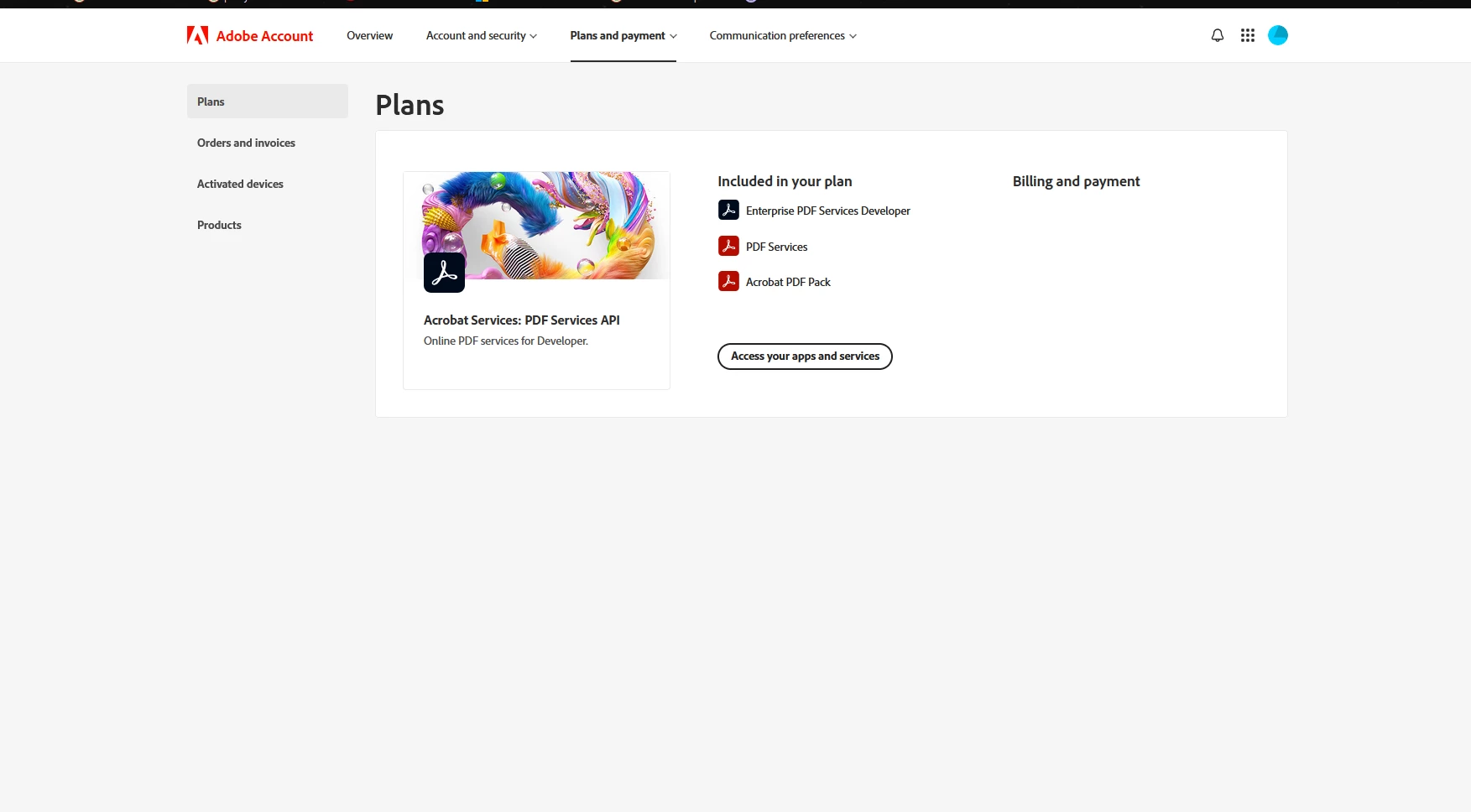Click the Billing and payment heading
The width and height of the screenshot is (1471, 812).
(x=1077, y=181)
